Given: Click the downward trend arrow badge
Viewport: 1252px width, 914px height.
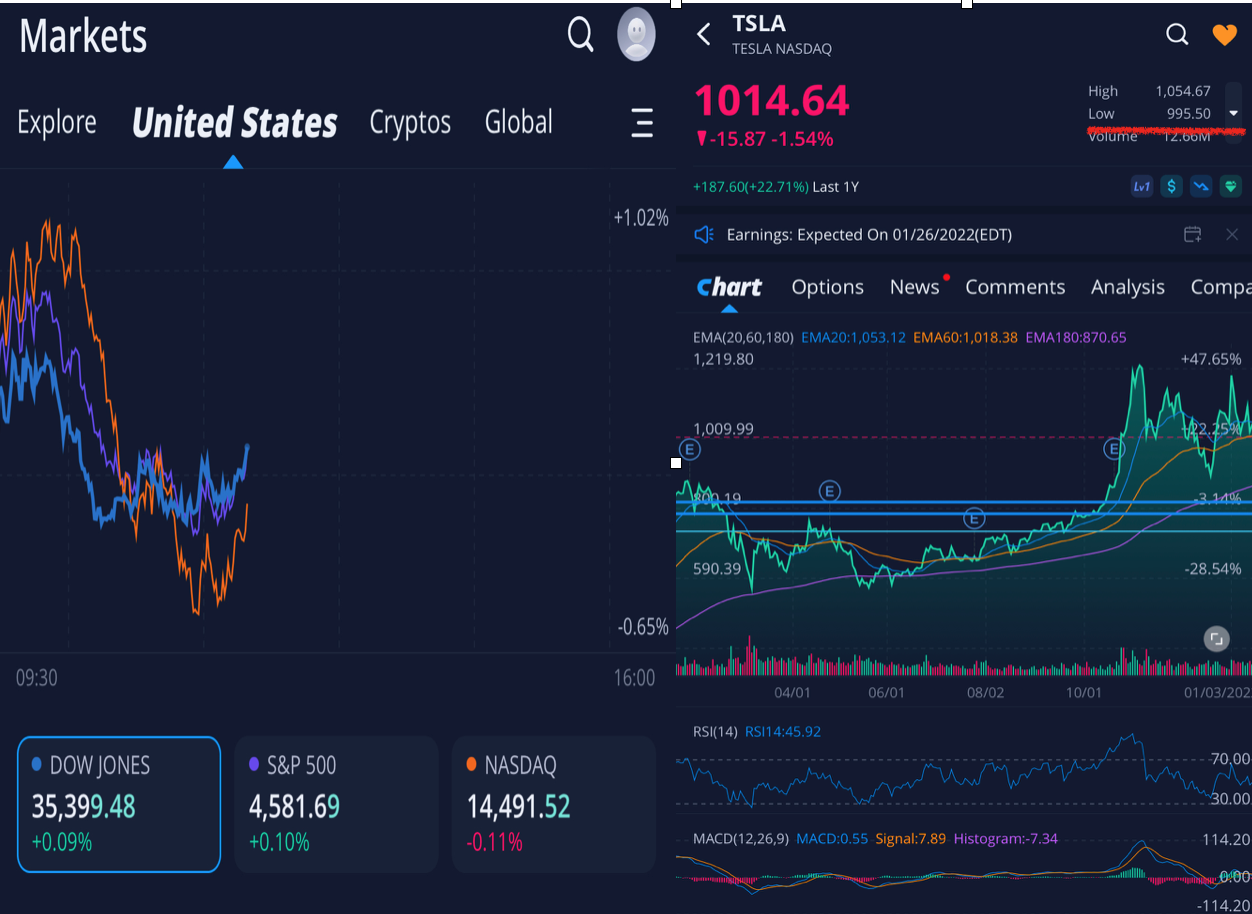Looking at the screenshot, I should pyautogui.click(x=1201, y=186).
